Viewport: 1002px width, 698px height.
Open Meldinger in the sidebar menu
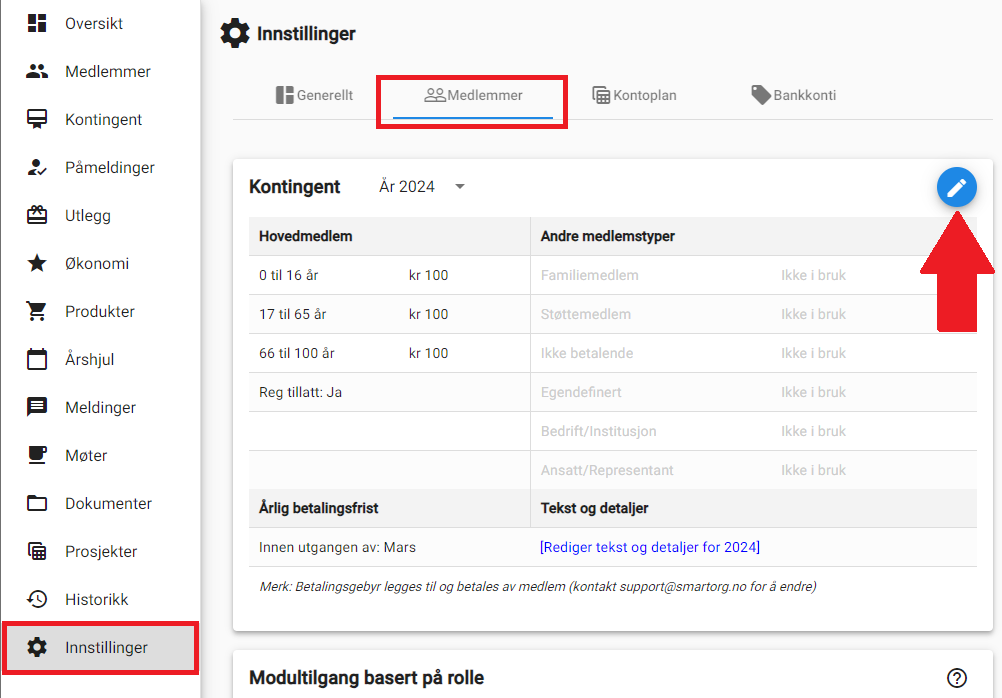point(100,407)
